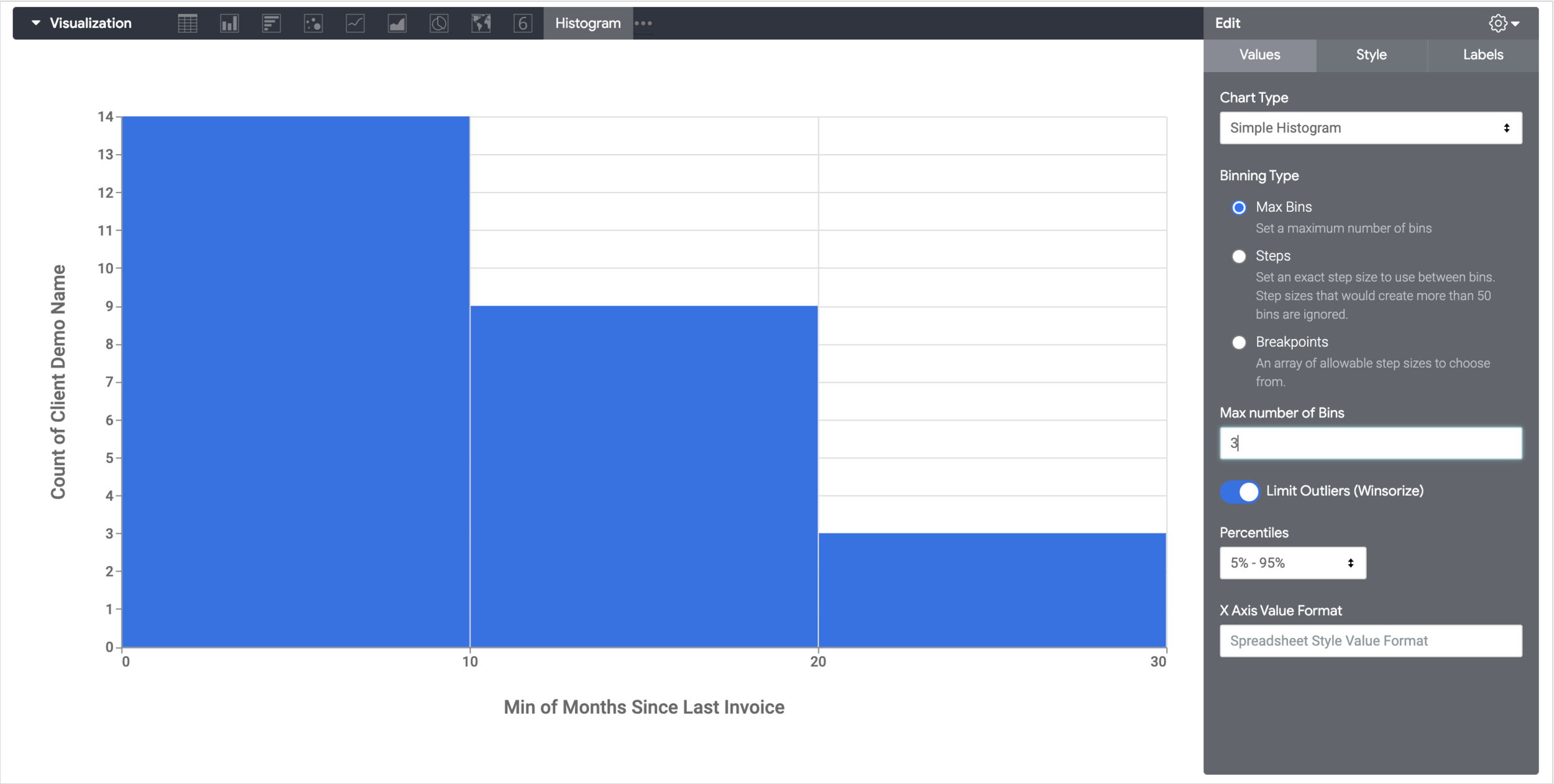Open the Labels tab
Image resolution: width=1554 pixels, height=784 pixels.
[x=1483, y=55]
